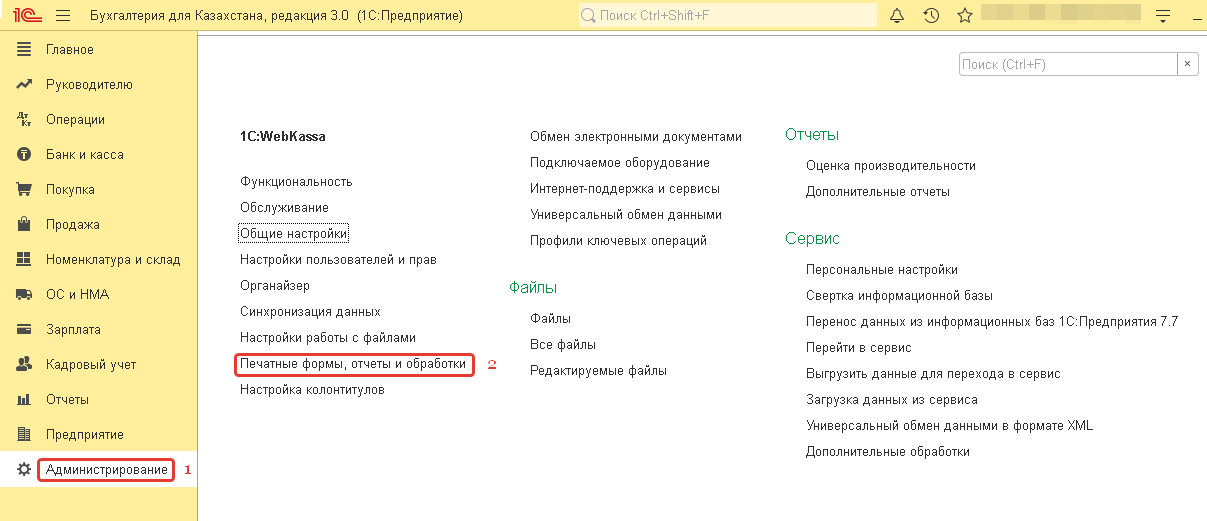Viewport: 1207px width, 521px height.
Task: Focus the Поиск (Ctrl+F) field
Action: (1068, 64)
